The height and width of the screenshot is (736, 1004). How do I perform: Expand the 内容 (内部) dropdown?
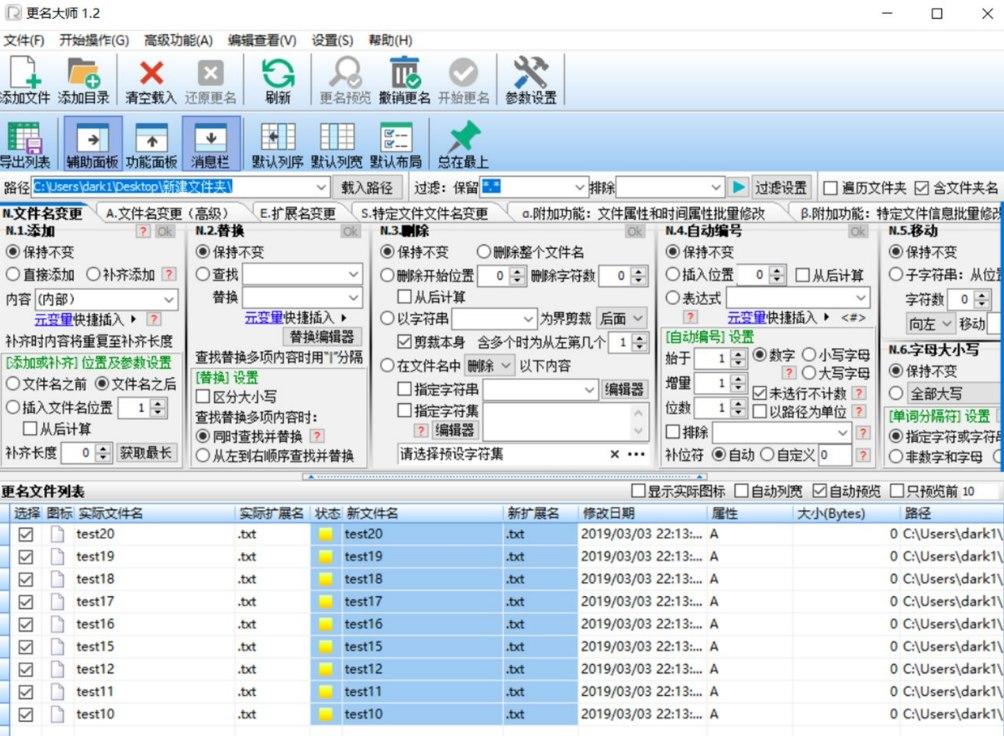(168, 299)
